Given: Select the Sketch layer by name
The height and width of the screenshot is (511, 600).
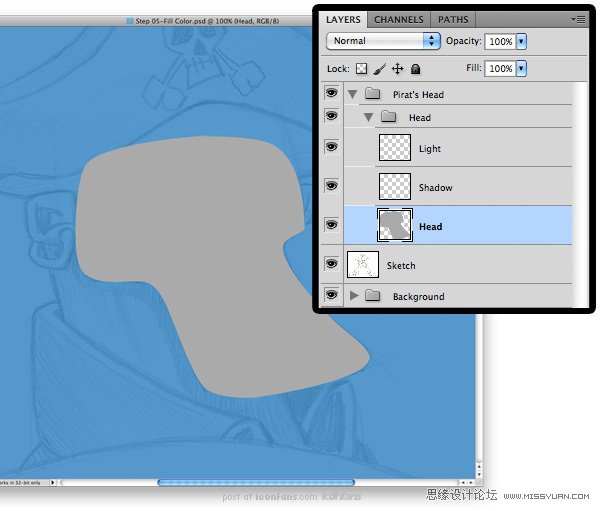Looking at the screenshot, I should (401, 266).
